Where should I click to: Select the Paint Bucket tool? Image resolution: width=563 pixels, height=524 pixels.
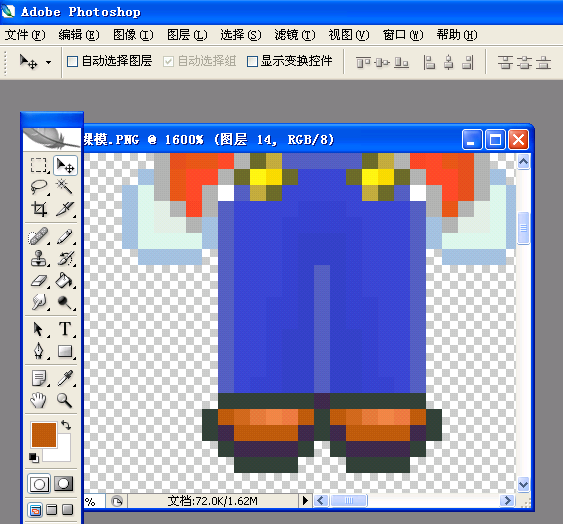[x=65, y=280]
